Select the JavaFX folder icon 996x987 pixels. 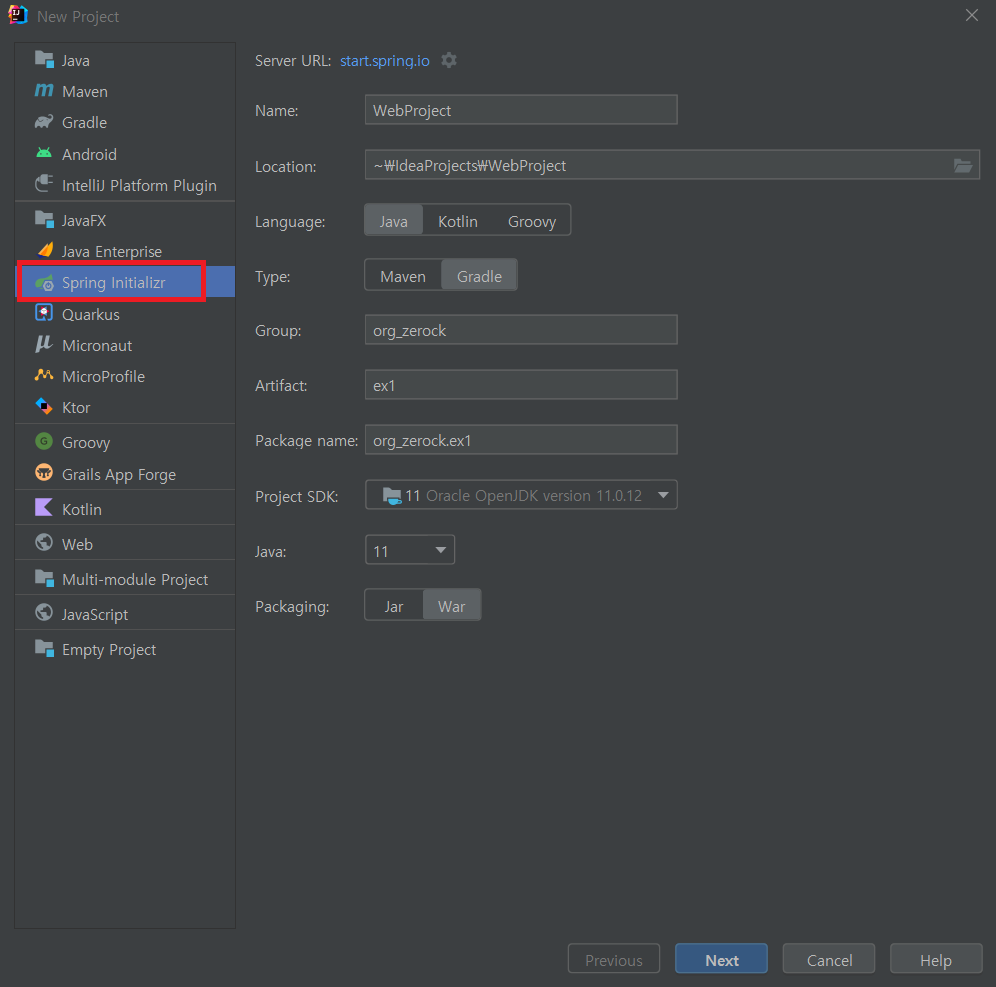44,220
